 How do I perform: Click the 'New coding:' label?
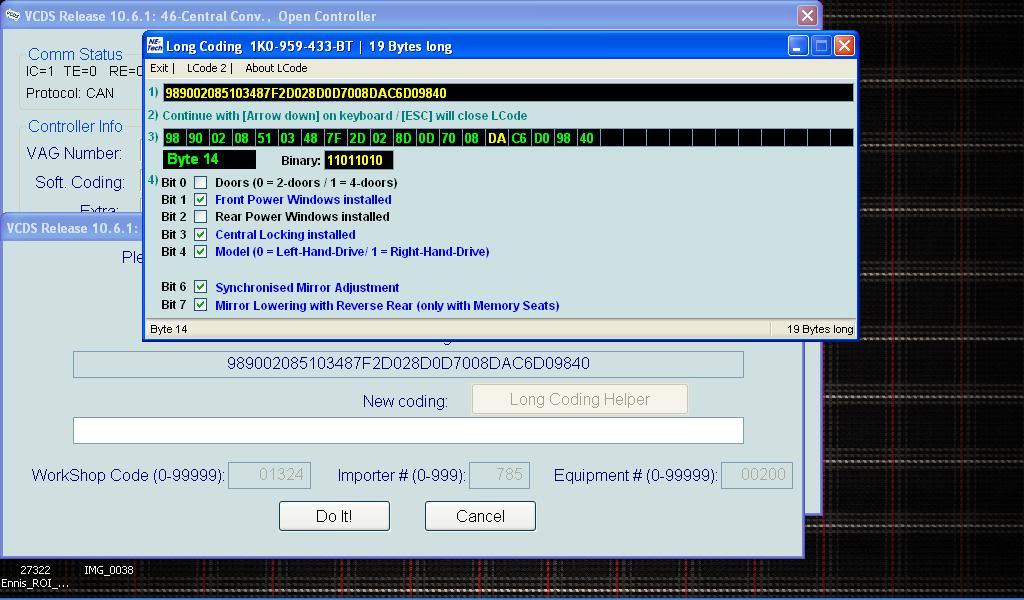pyautogui.click(x=405, y=401)
